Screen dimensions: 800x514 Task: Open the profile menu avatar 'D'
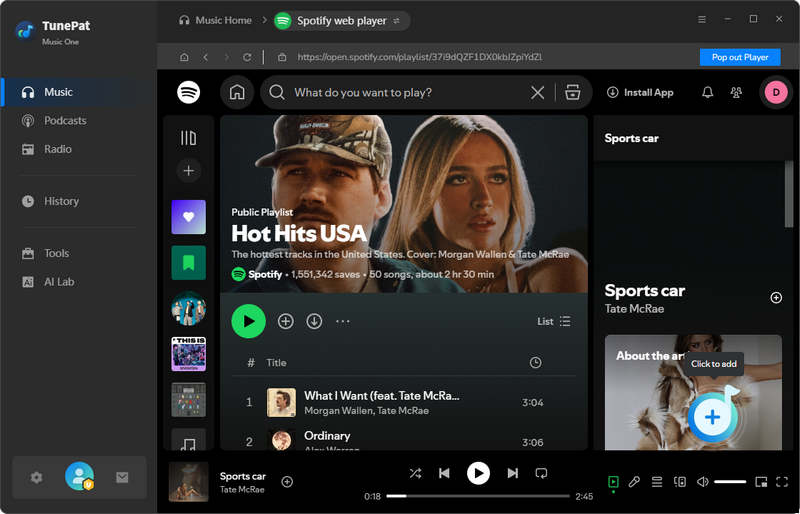click(776, 92)
